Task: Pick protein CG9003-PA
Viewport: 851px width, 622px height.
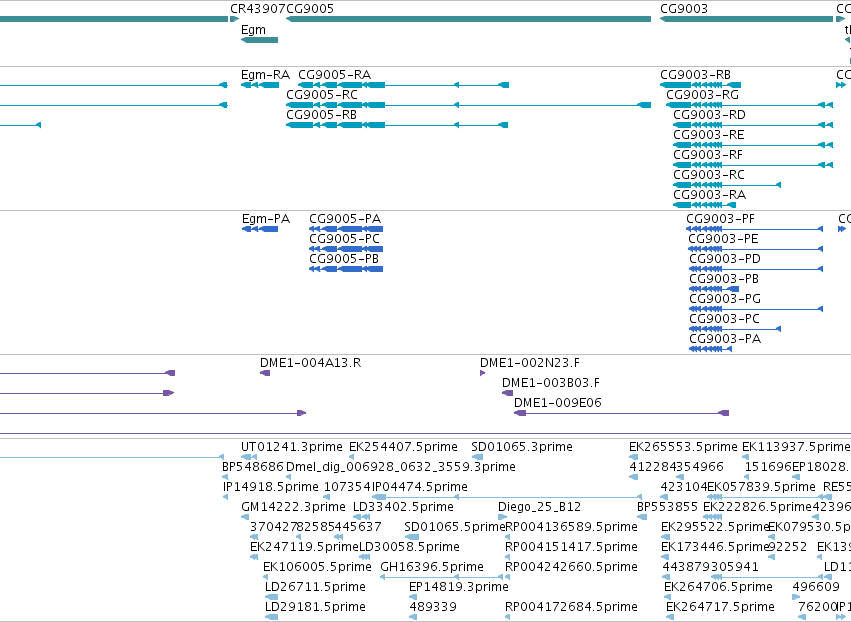Action: [x=725, y=340]
